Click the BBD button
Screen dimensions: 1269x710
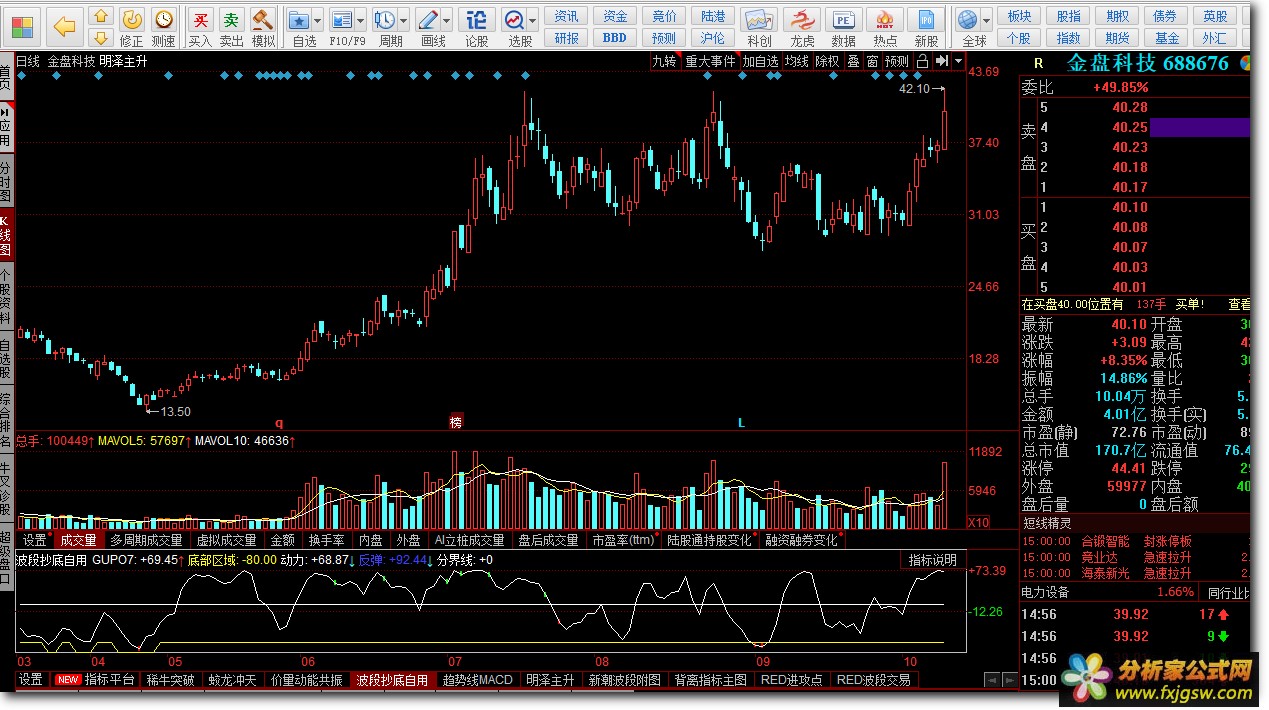pos(615,38)
